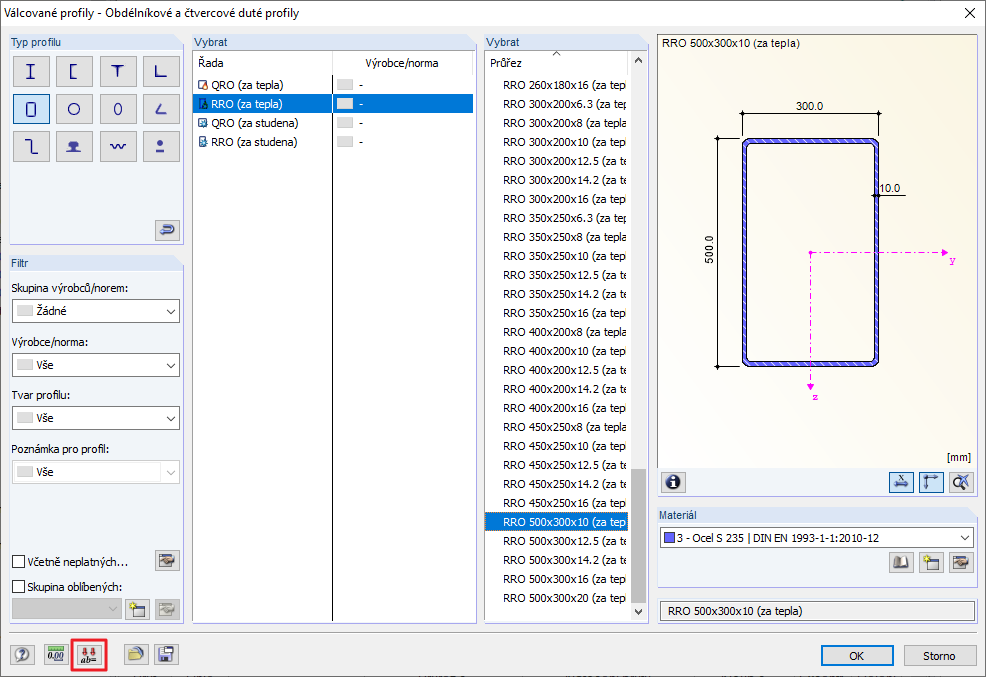Select the I-section profile type icon
Screen dimensions: 986x677
coord(31,71)
